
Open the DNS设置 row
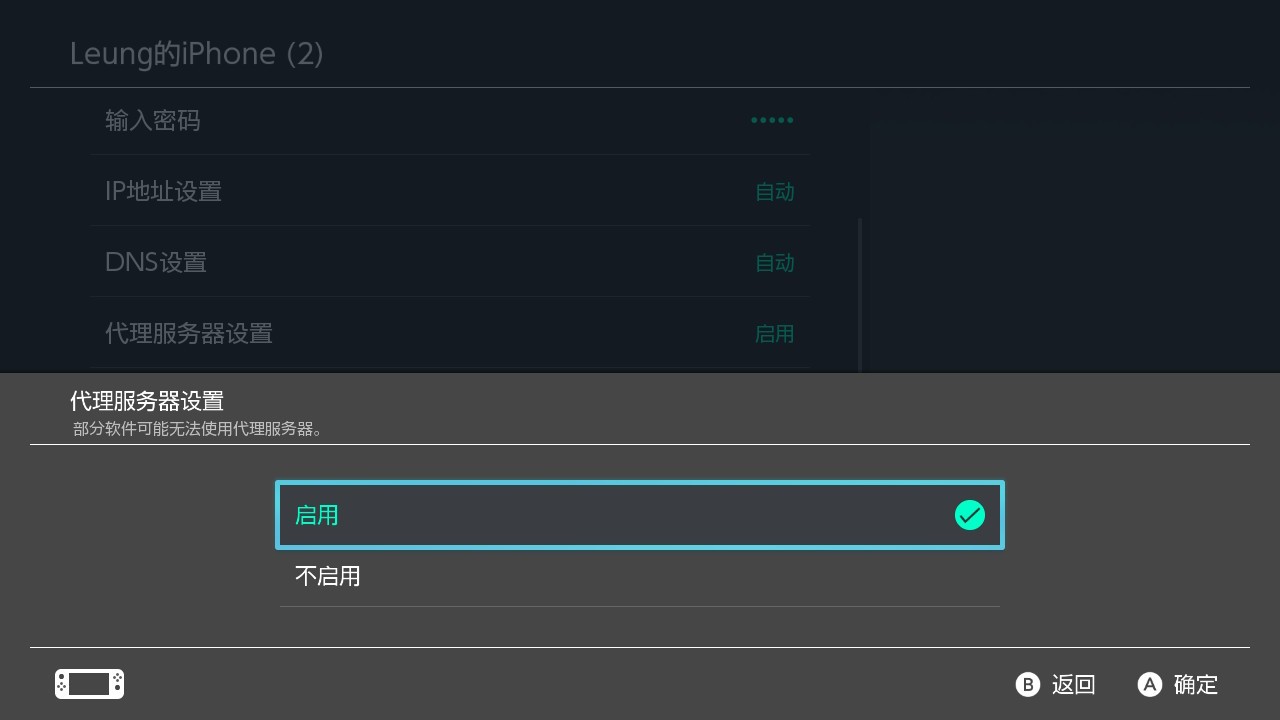(450, 262)
